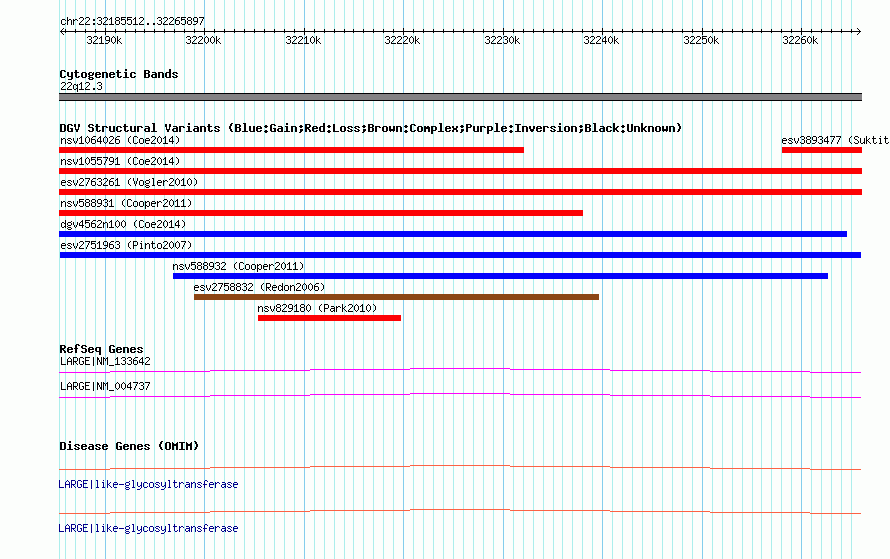Open the nsv829180 (Park2010) label
Image resolution: width=890 pixels, height=559 pixels.
(317, 308)
